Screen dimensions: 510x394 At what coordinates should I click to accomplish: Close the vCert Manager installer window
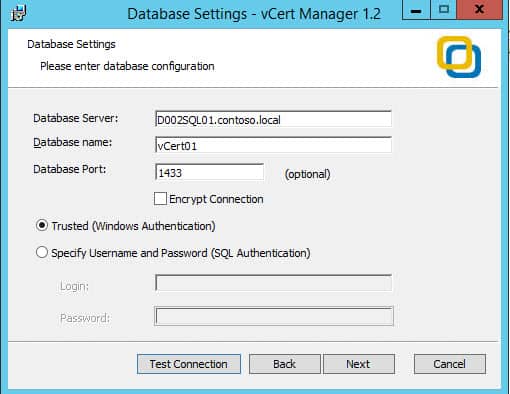tap(479, 10)
